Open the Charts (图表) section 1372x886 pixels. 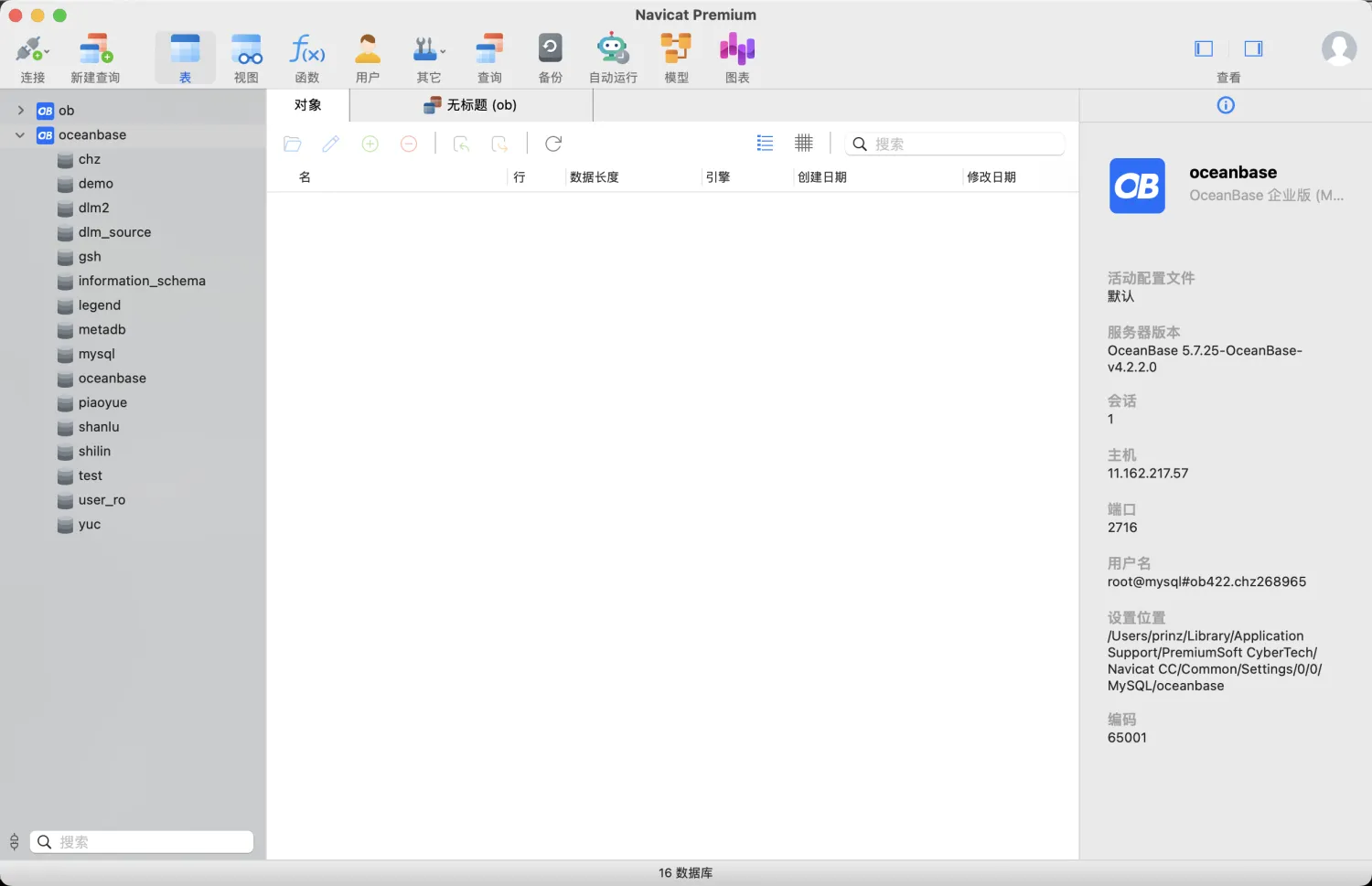tap(737, 49)
